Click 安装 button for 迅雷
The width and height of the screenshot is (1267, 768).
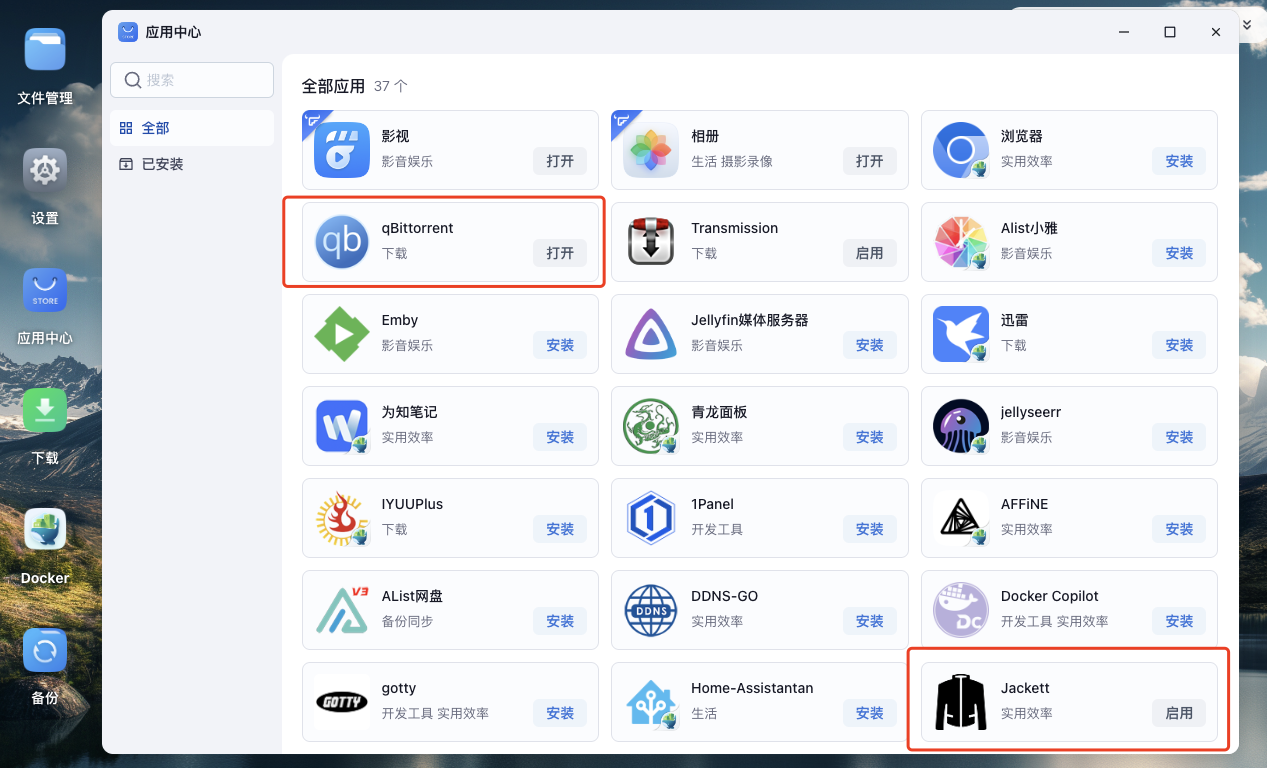click(1179, 345)
